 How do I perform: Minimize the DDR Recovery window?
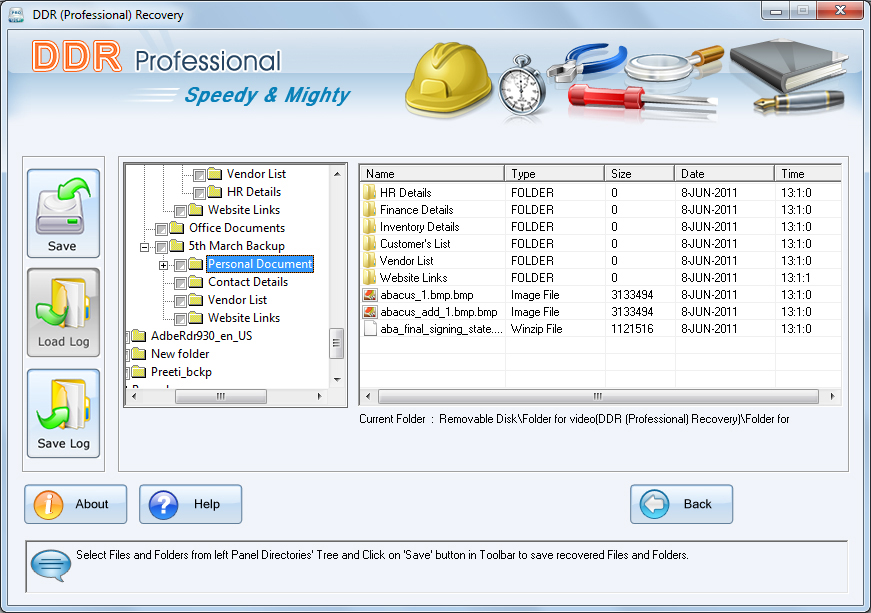tap(777, 11)
